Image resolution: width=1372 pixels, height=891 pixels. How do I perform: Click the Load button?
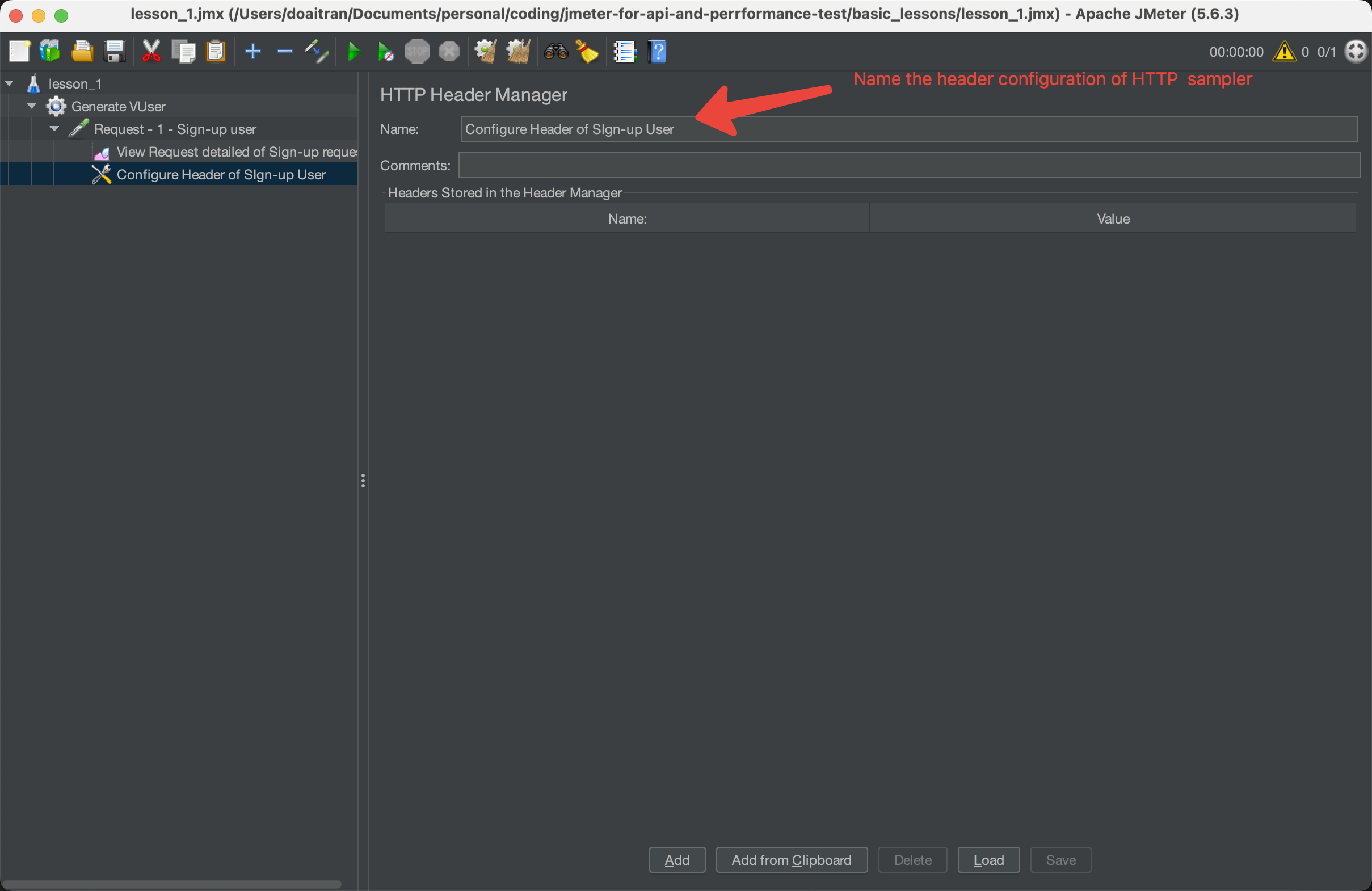(x=988, y=860)
